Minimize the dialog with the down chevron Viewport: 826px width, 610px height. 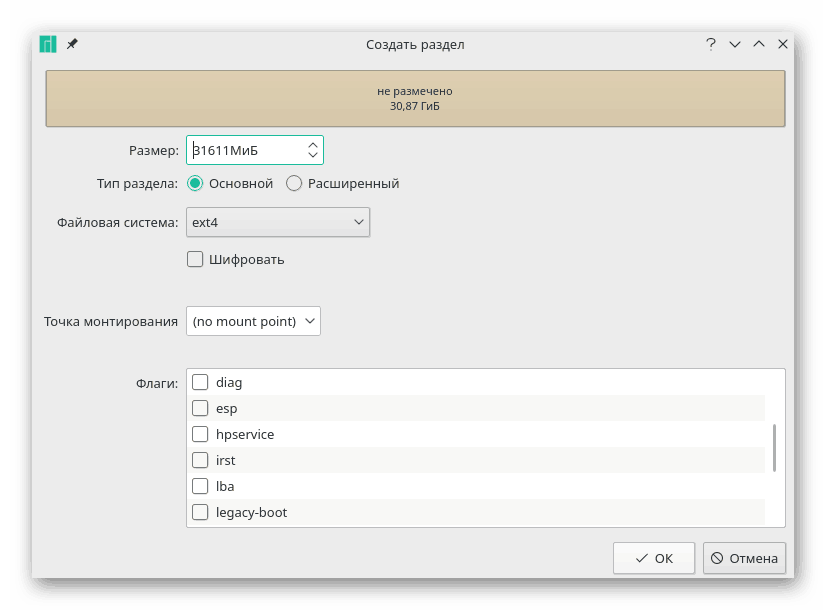(735, 44)
